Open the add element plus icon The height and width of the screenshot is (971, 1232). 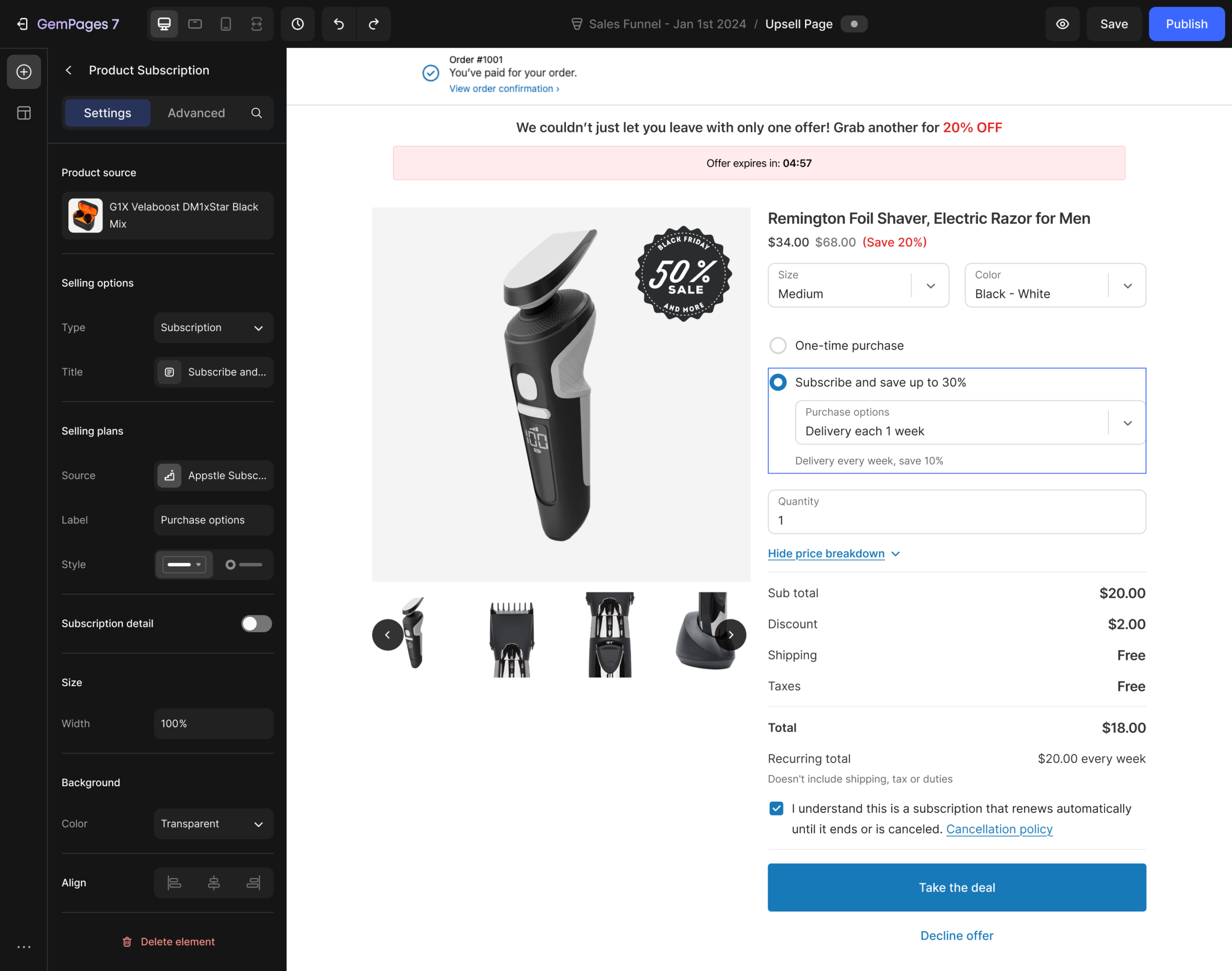click(x=24, y=72)
